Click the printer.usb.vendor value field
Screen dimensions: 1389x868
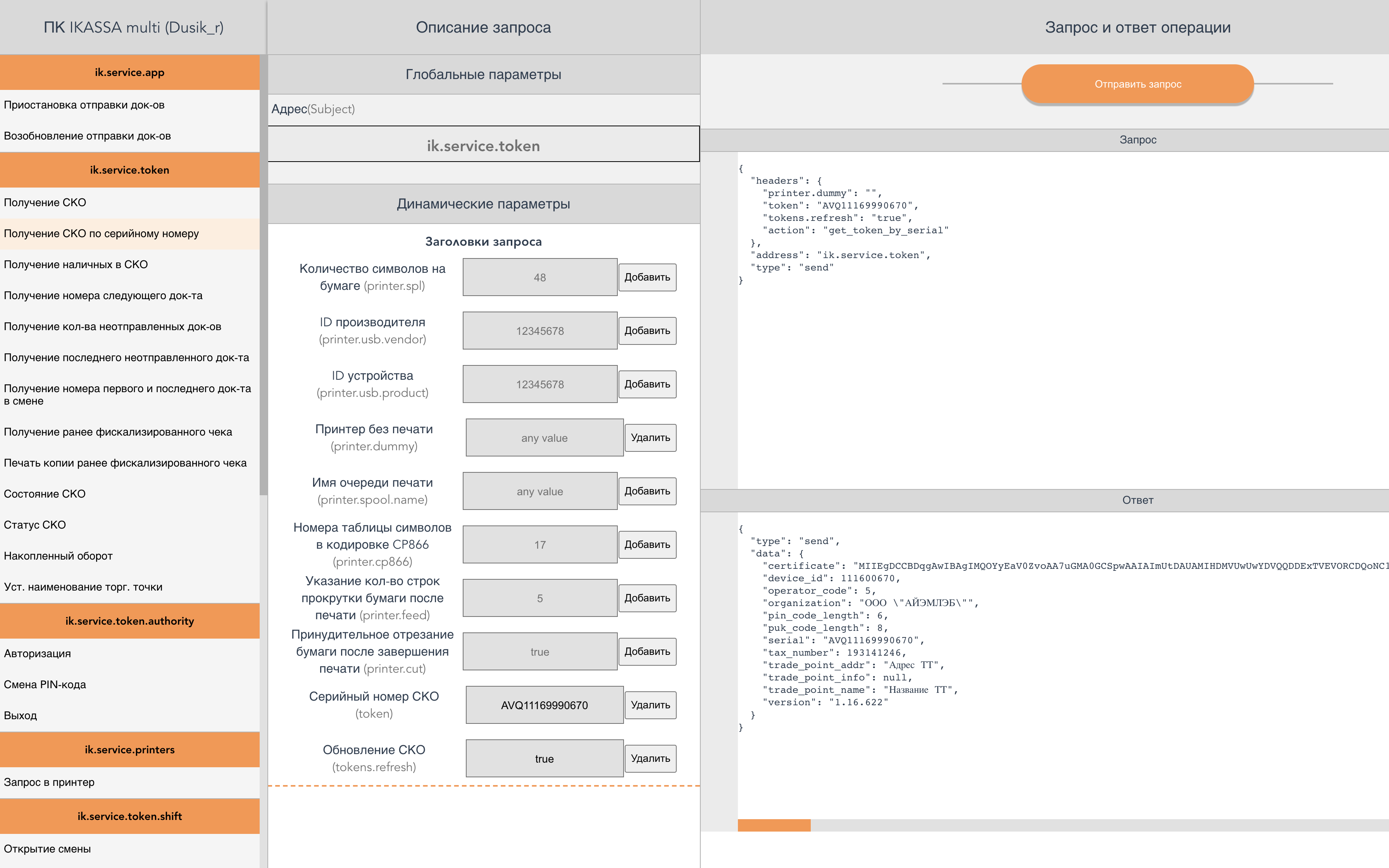click(x=539, y=331)
